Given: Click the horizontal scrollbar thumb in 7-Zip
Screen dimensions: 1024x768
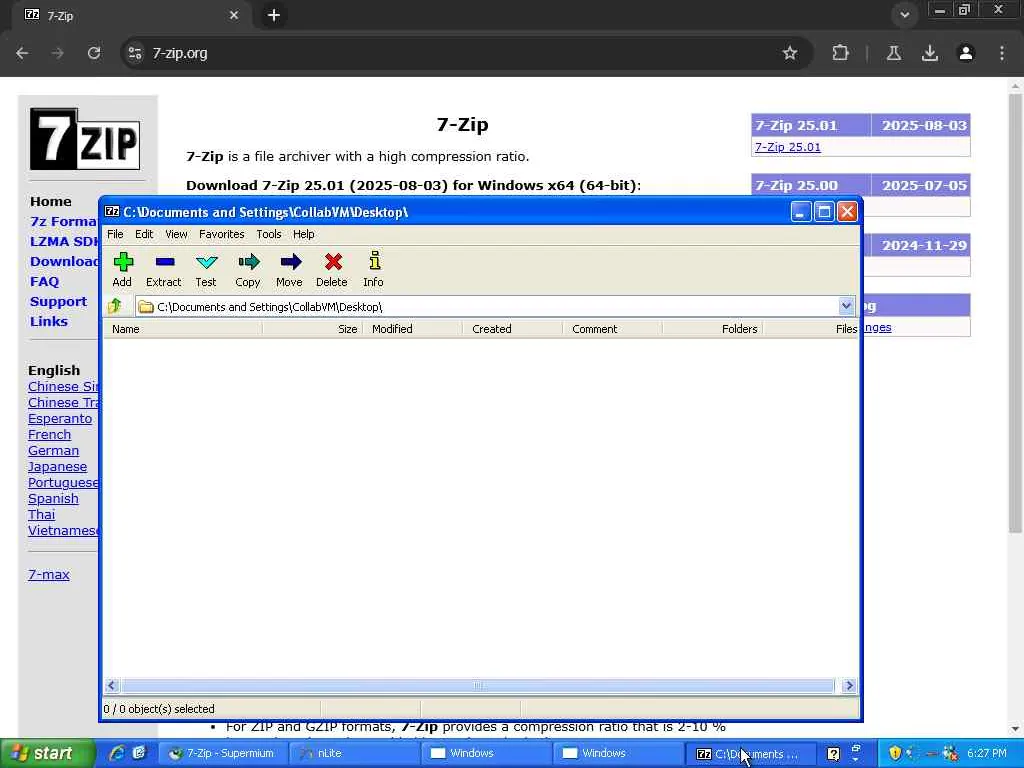Looking at the screenshot, I should coord(477,685).
